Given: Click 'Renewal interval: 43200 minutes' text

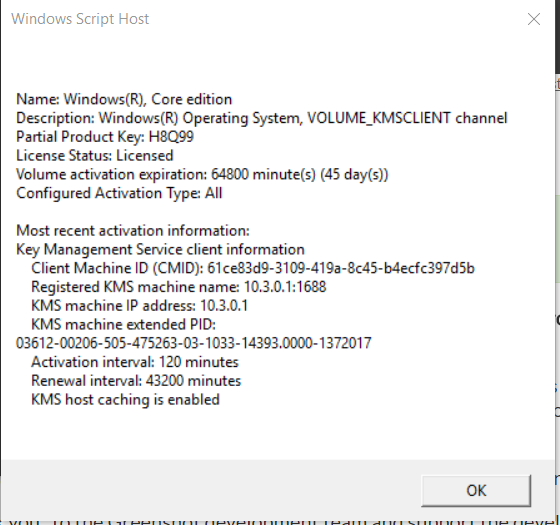Looking at the screenshot, I should pos(136,381).
